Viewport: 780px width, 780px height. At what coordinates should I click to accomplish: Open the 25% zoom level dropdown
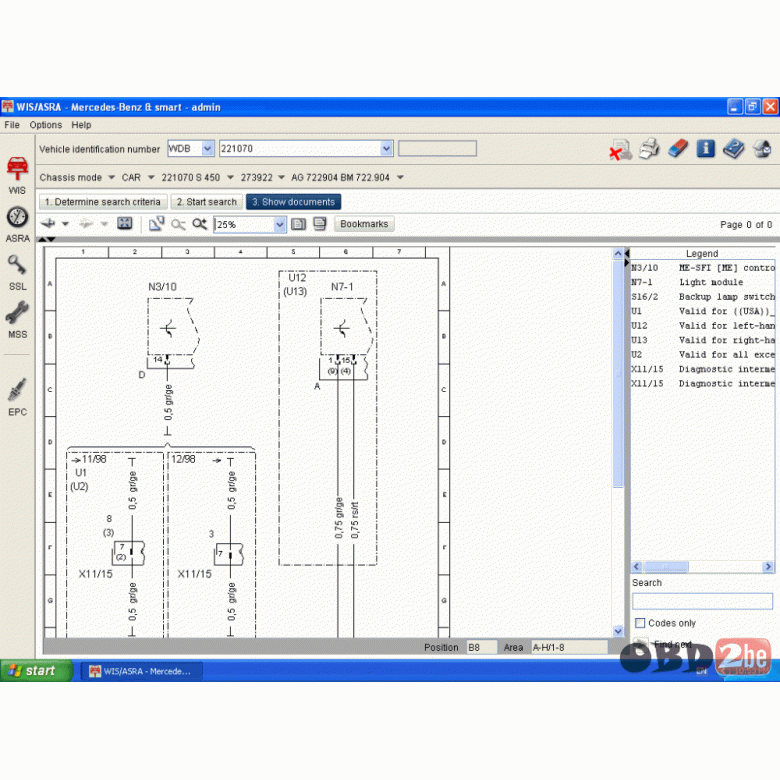click(280, 225)
